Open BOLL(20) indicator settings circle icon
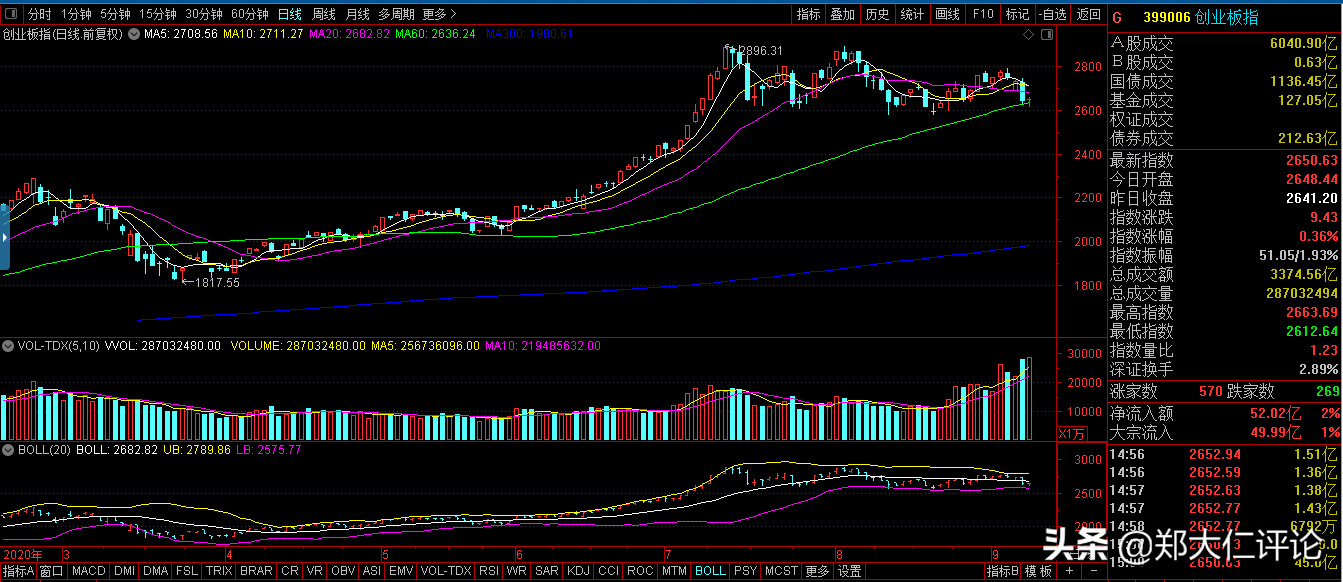This screenshot has height=582, width=1343. click(x=9, y=450)
